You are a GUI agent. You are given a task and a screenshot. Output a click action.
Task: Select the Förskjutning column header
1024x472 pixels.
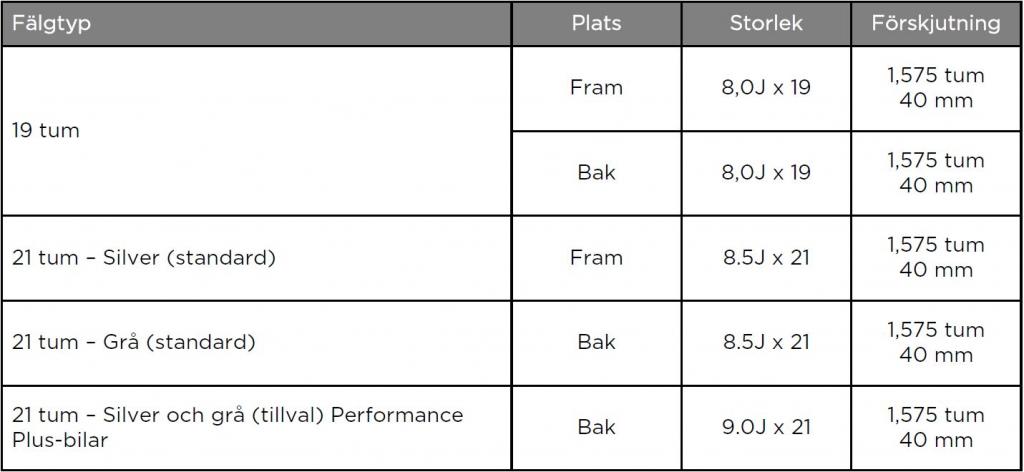(x=936, y=24)
